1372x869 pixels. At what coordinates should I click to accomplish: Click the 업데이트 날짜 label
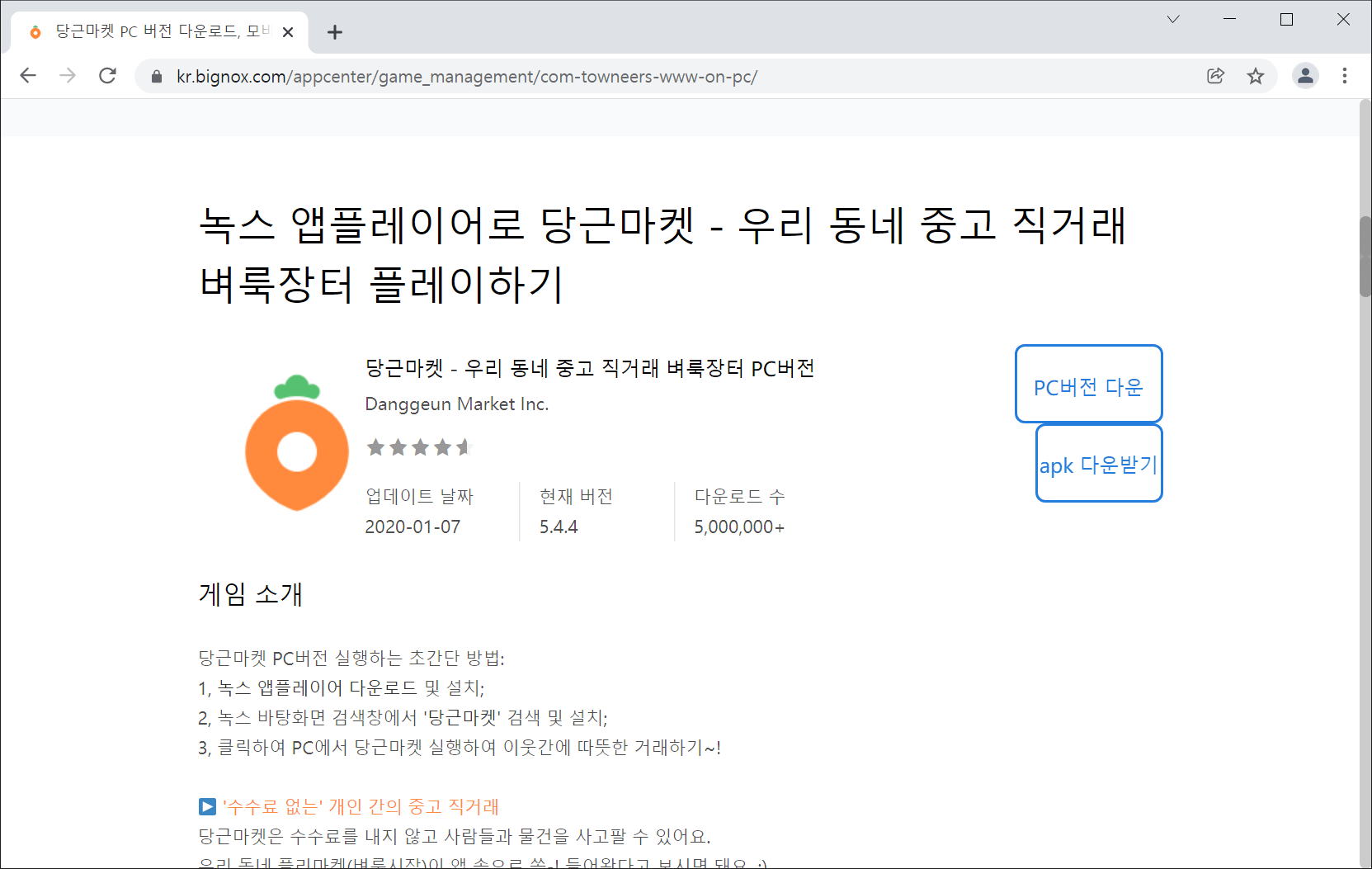coord(419,496)
